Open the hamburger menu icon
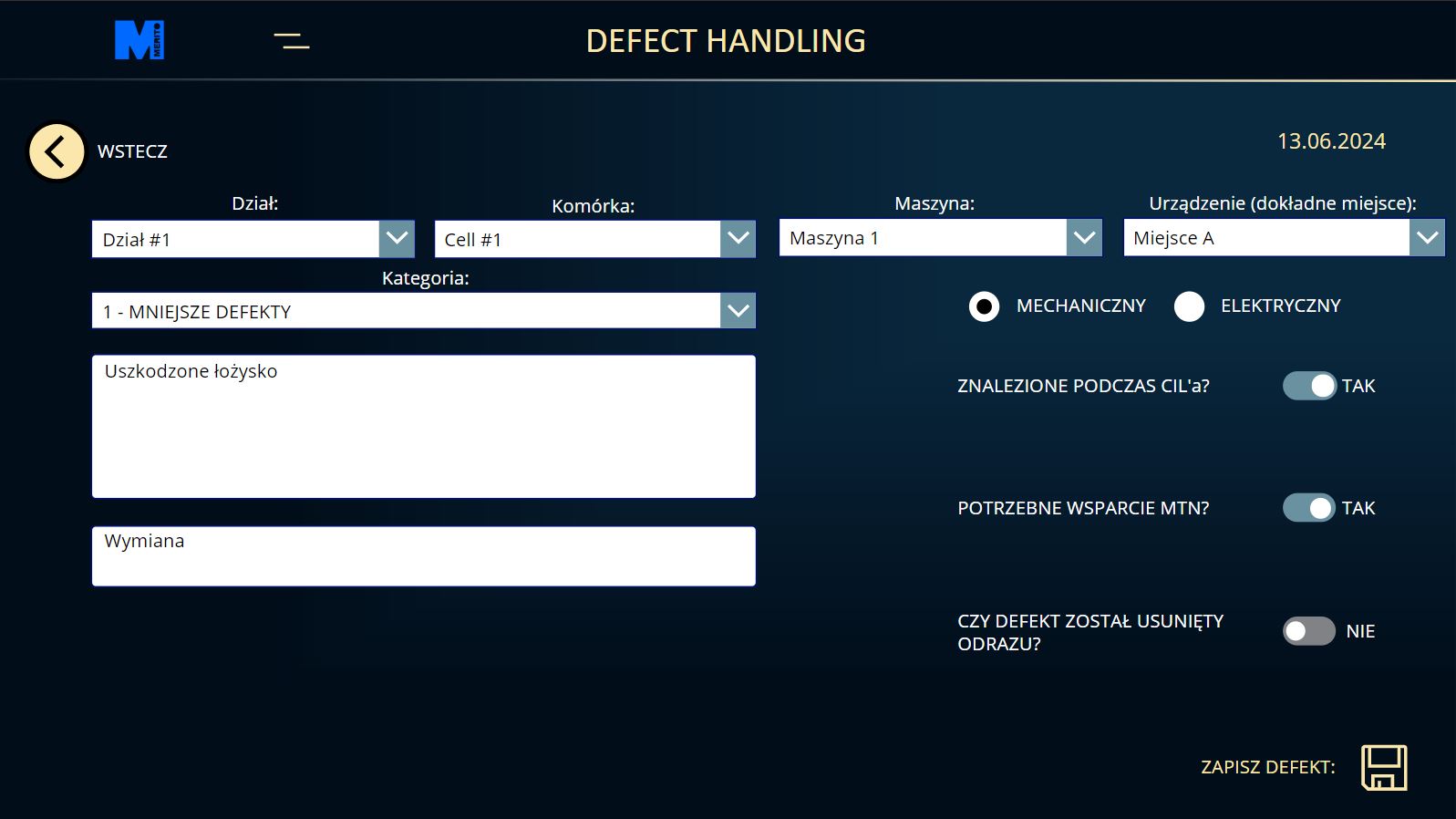1456x819 pixels. click(292, 41)
